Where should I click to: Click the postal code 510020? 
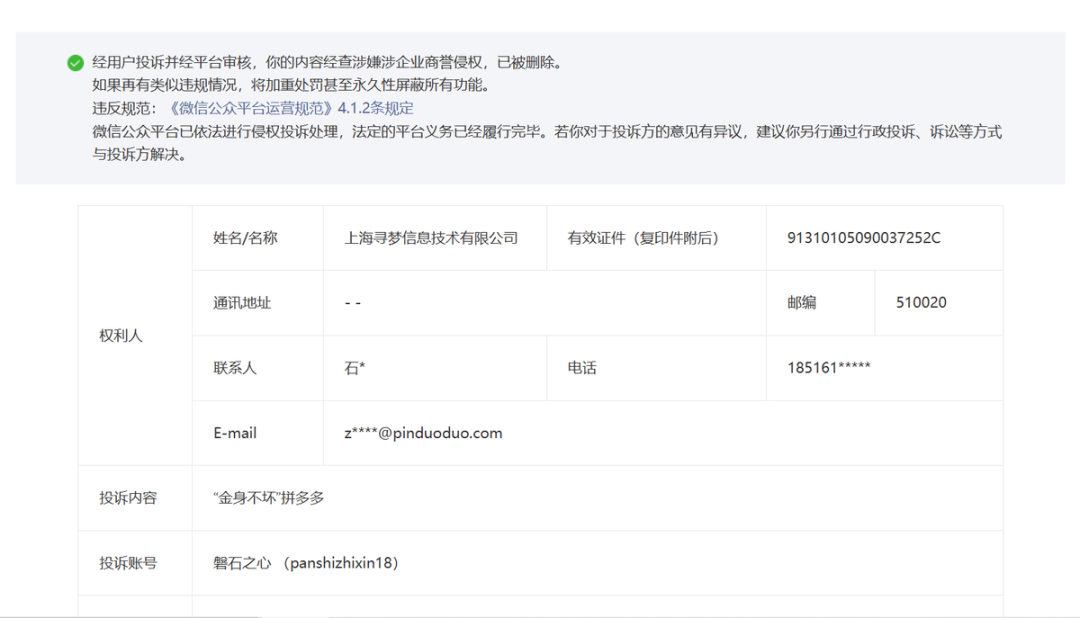pyautogui.click(x=921, y=302)
